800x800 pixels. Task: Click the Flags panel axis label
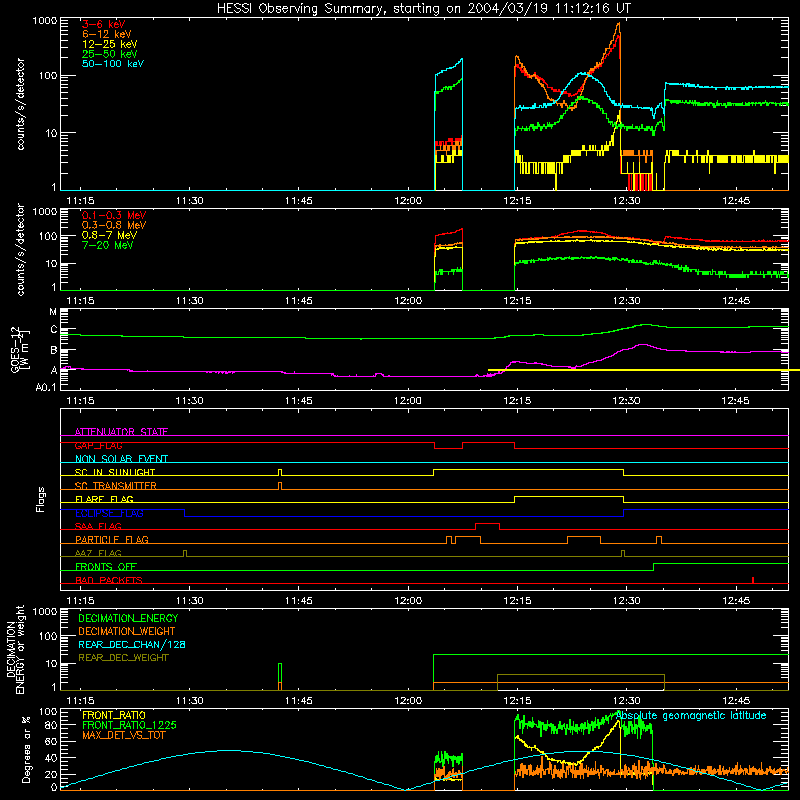(40, 499)
